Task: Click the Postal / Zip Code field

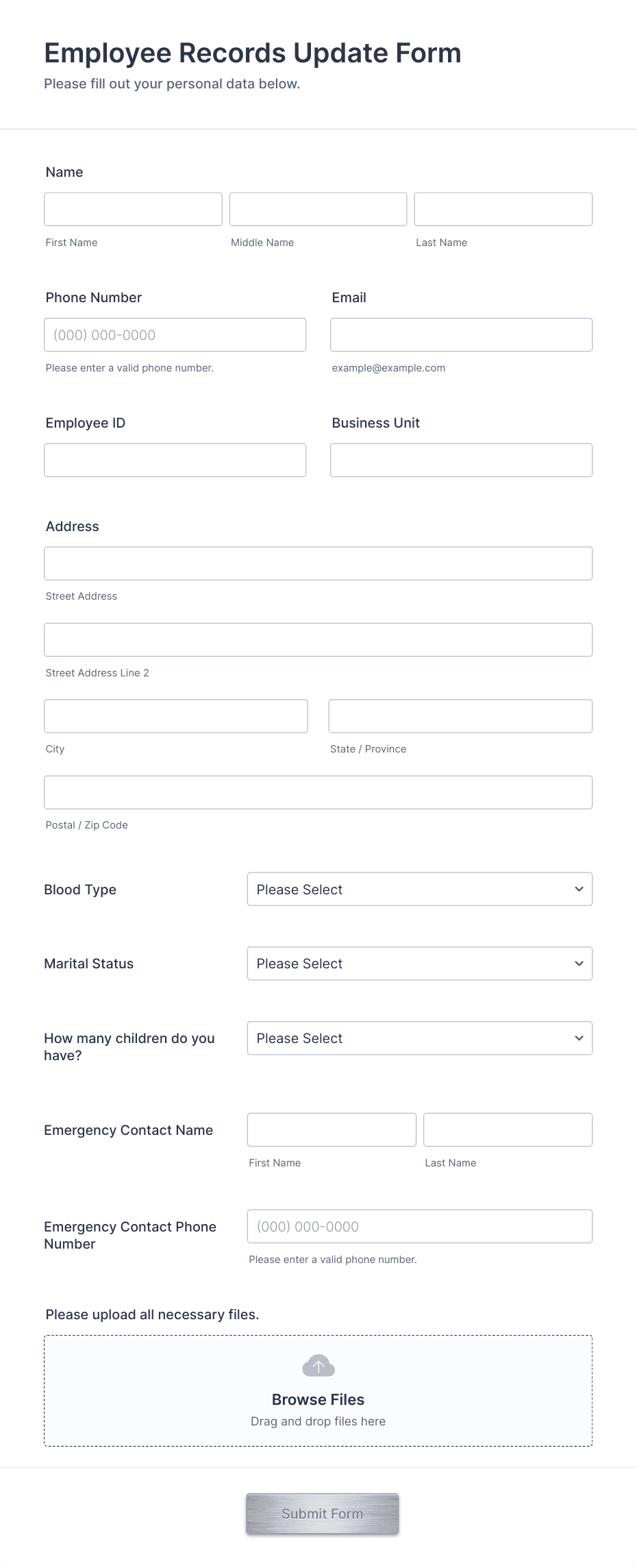Action: 318,792
